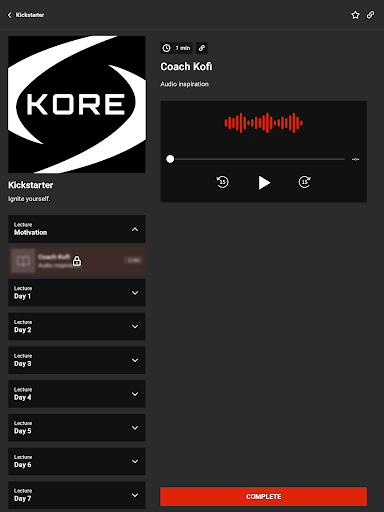Expand the Day 1 lecture

tap(77, 293)
